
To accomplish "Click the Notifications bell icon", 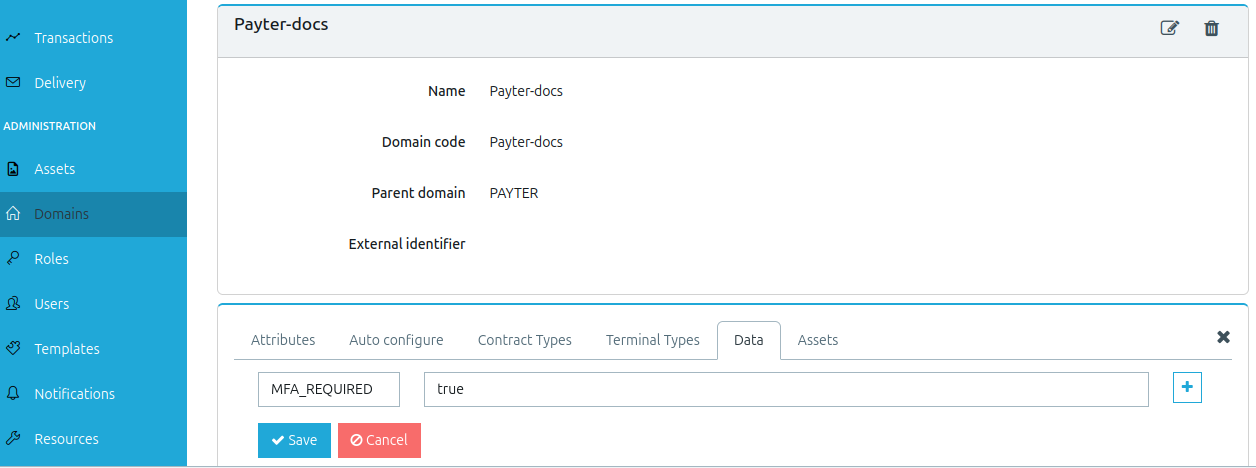I will [13, 394].
